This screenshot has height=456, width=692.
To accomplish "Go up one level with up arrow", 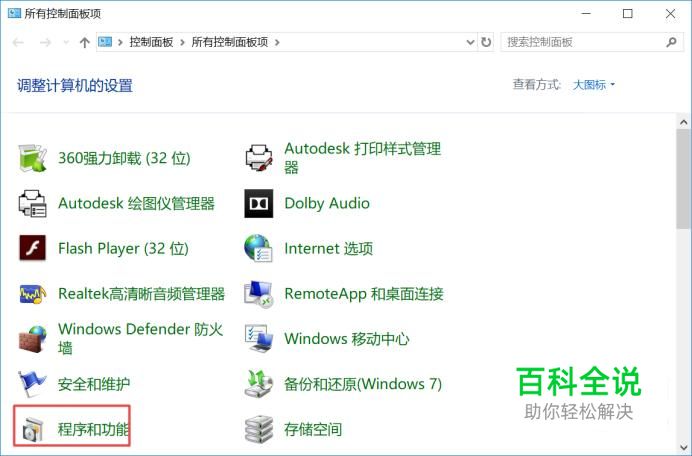I will click(x=84, y=42).
